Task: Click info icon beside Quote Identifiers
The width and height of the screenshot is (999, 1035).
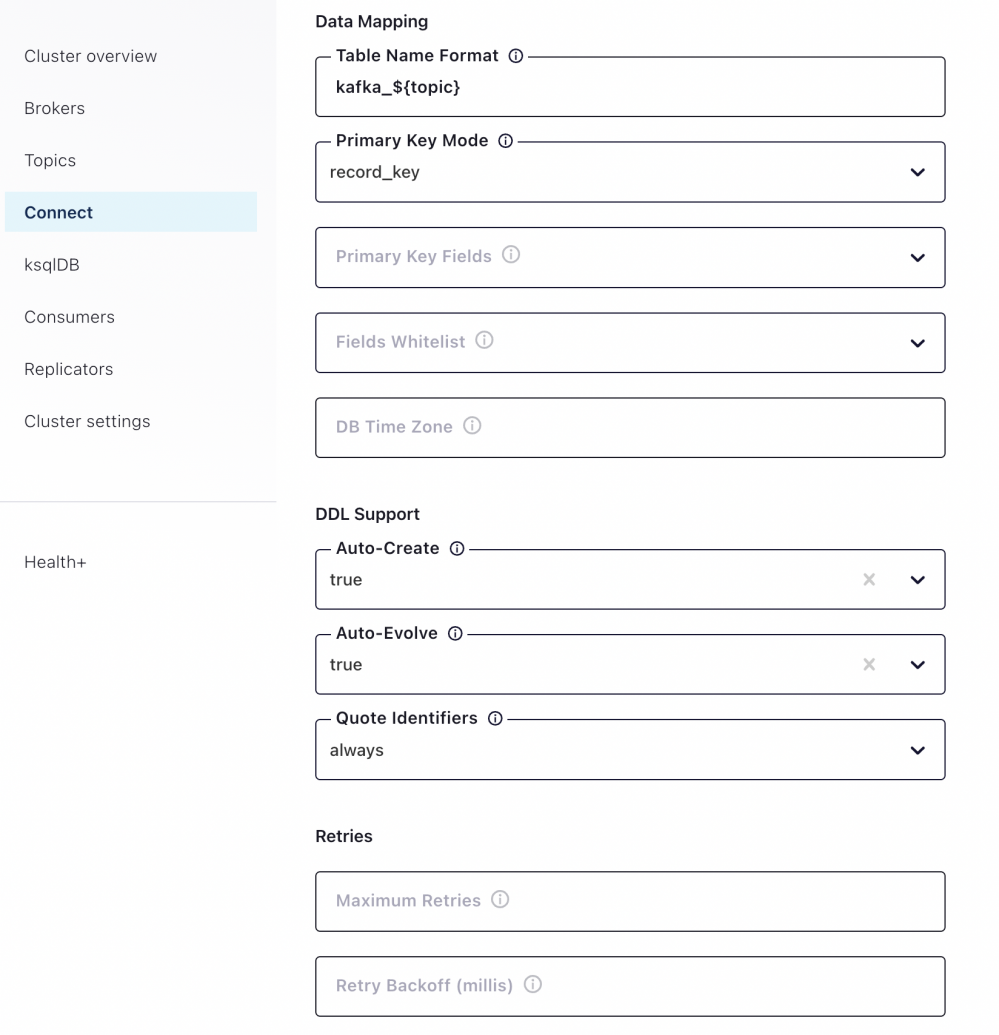Action: pyautogui.click(x=495, y=718)
